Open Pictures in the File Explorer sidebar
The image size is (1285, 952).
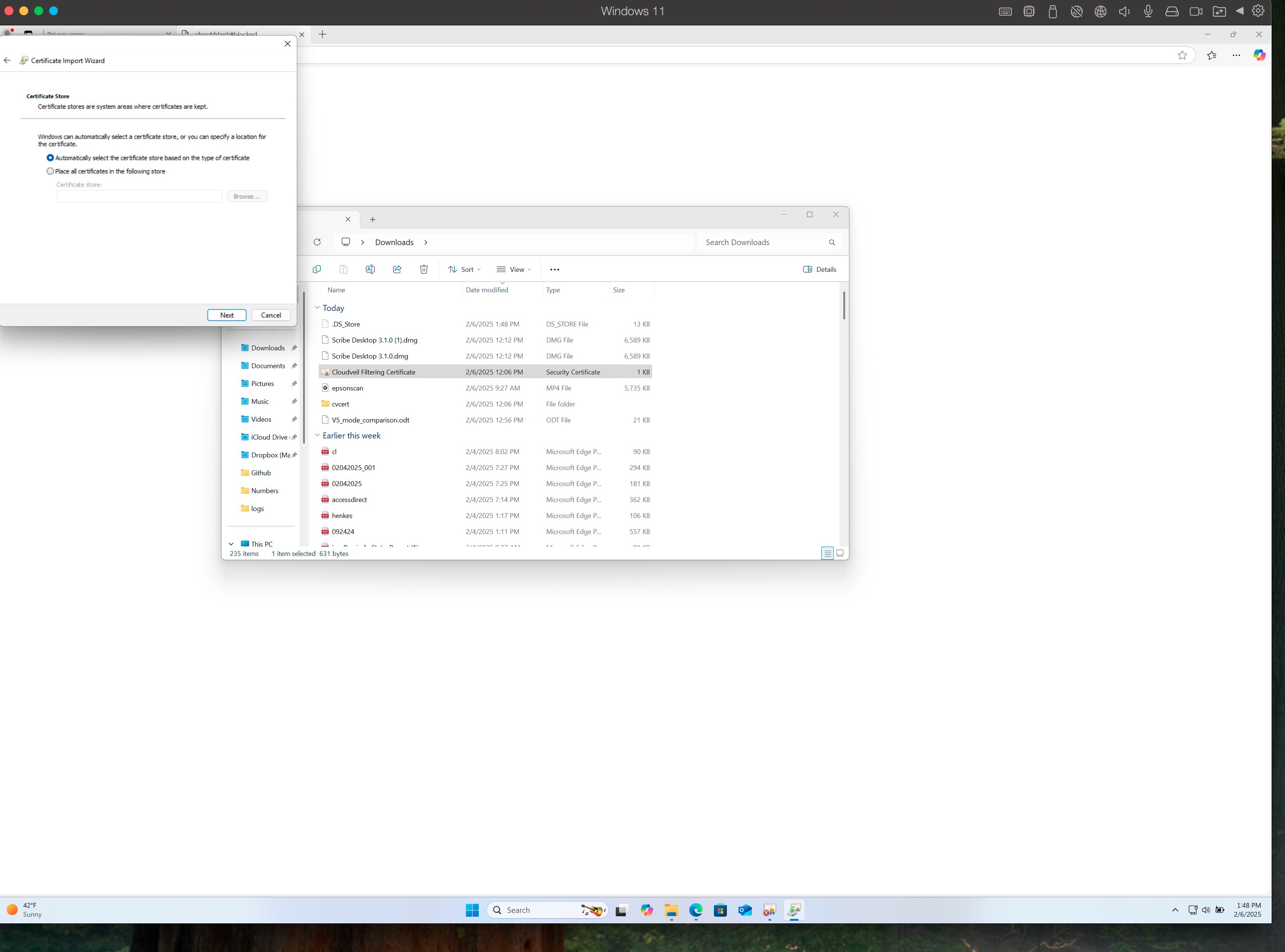(262, 384)
